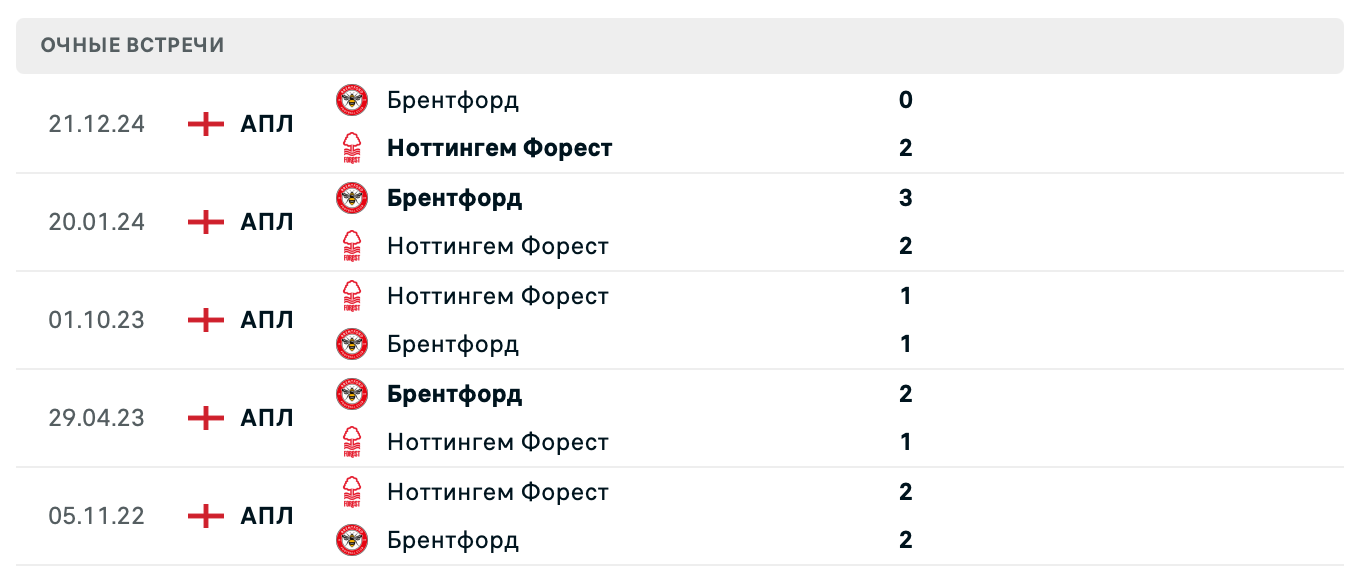Viewport: 1362px width, 582px height.
Task: Click the Nottingham Forest logo in the 01.10.23 match
Action: click(352, 295)
